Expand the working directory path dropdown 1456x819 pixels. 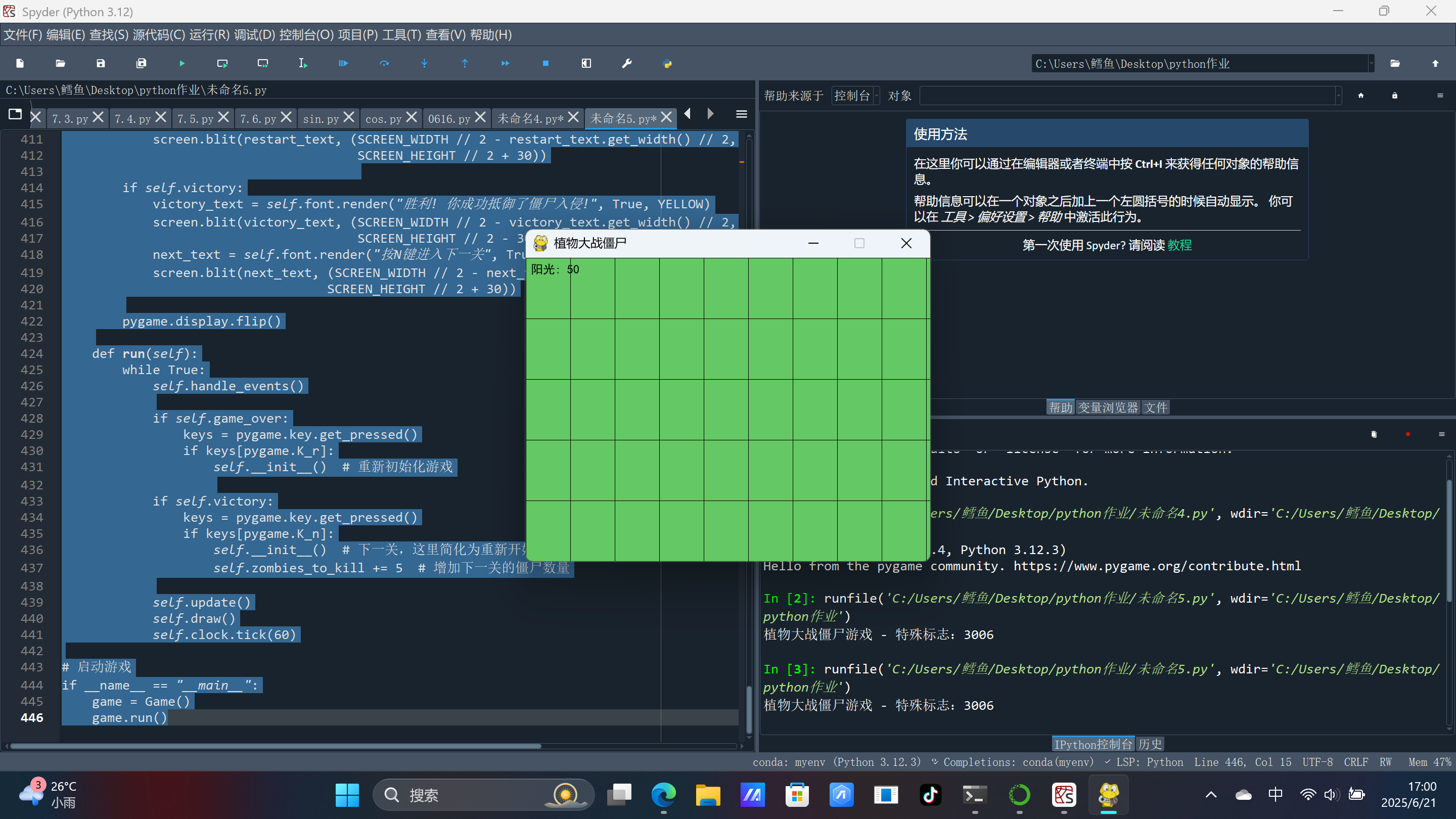[1371, 63]
